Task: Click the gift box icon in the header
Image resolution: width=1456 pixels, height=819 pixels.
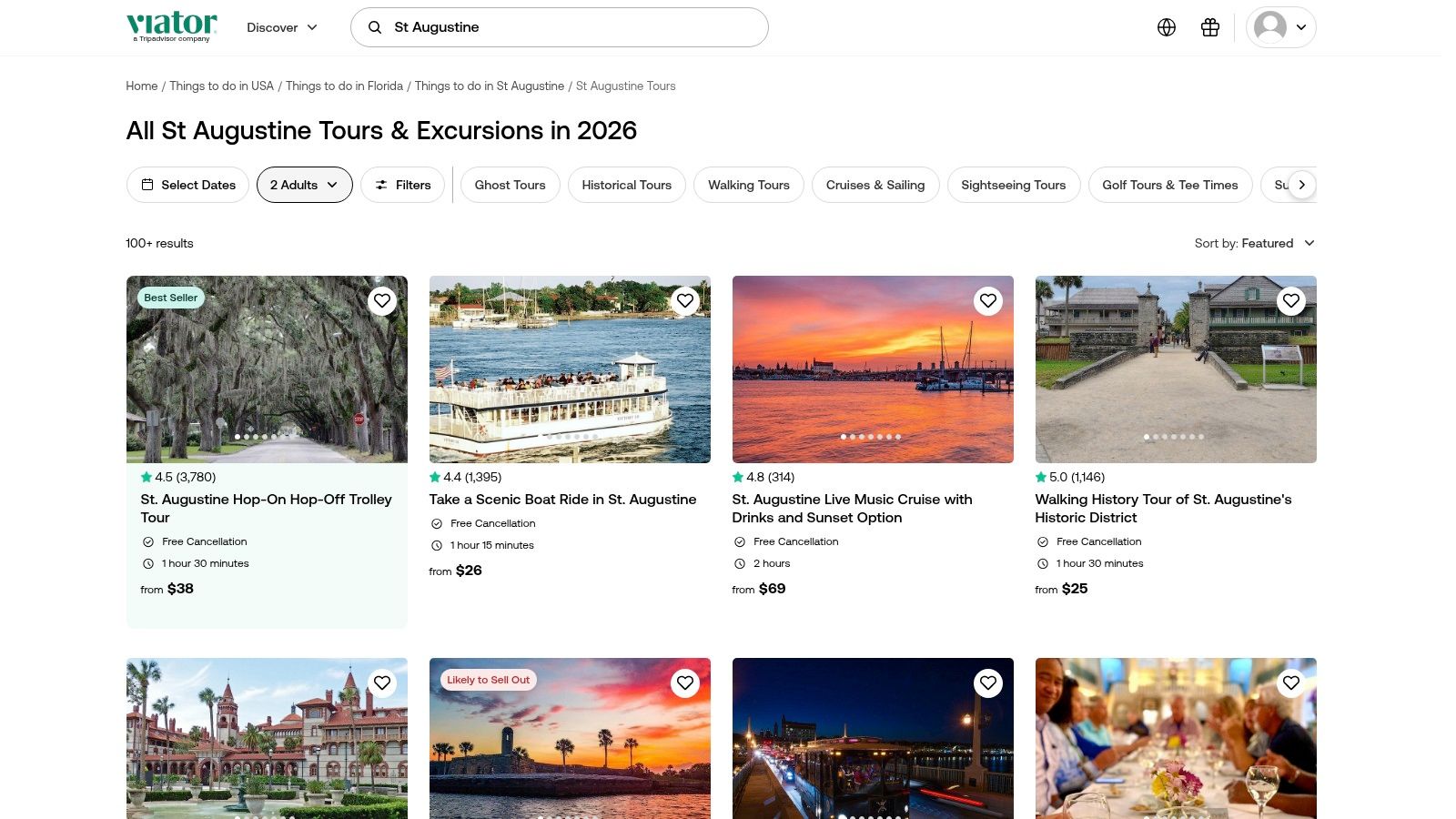Action: click(x=1209, y=27)
